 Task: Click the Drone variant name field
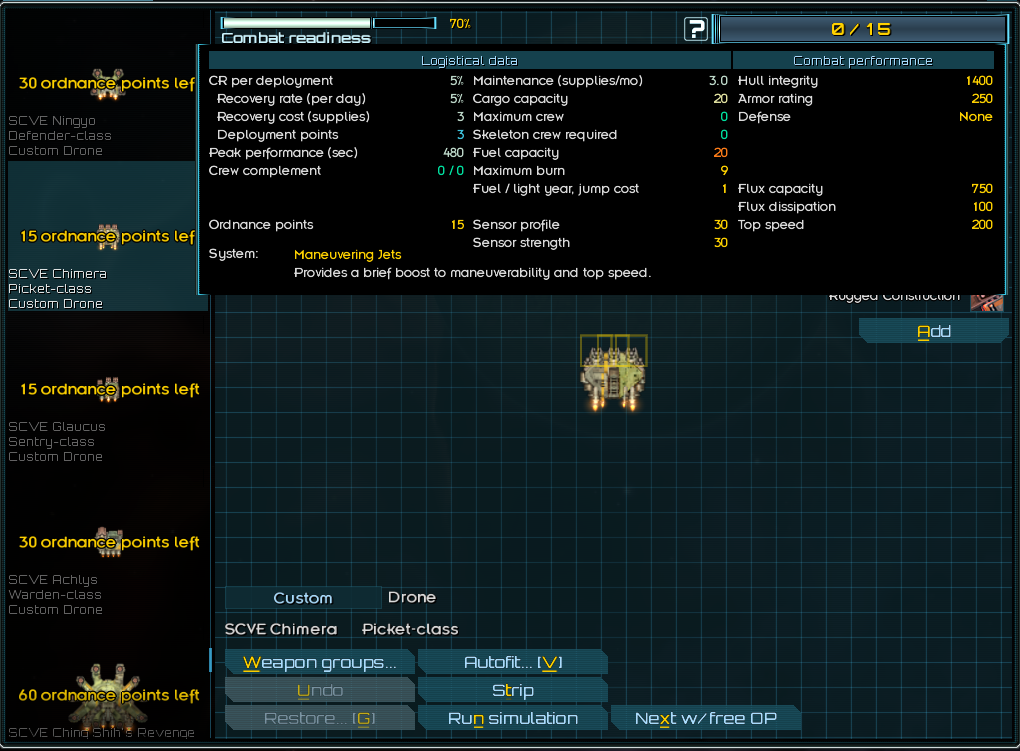click(412, 597)
